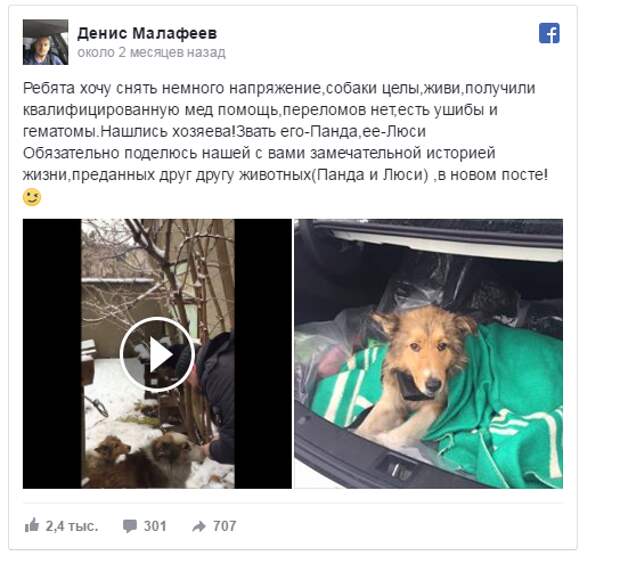Open the "около 2 месяцев назад" timestamp
This screenshot has width=620, height=564.
(x=151, y=52)
